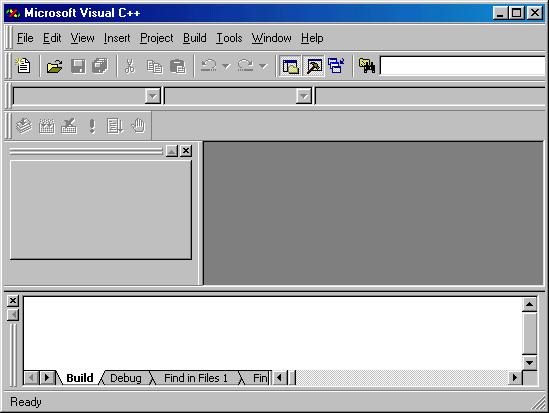Click the Build project icon
The width and height of the screenshot is (549, 413).
pyautogui.click(x=47, y=126)
